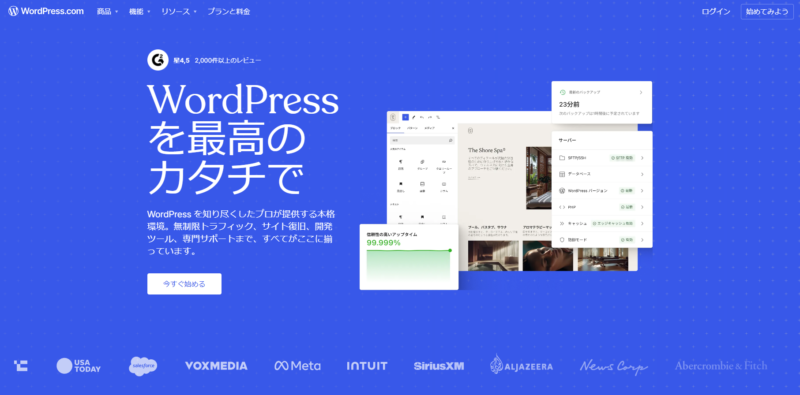Click the site icon at editor top-left
The width and height of the screenshot is (800, 395).
click(393, 117)
